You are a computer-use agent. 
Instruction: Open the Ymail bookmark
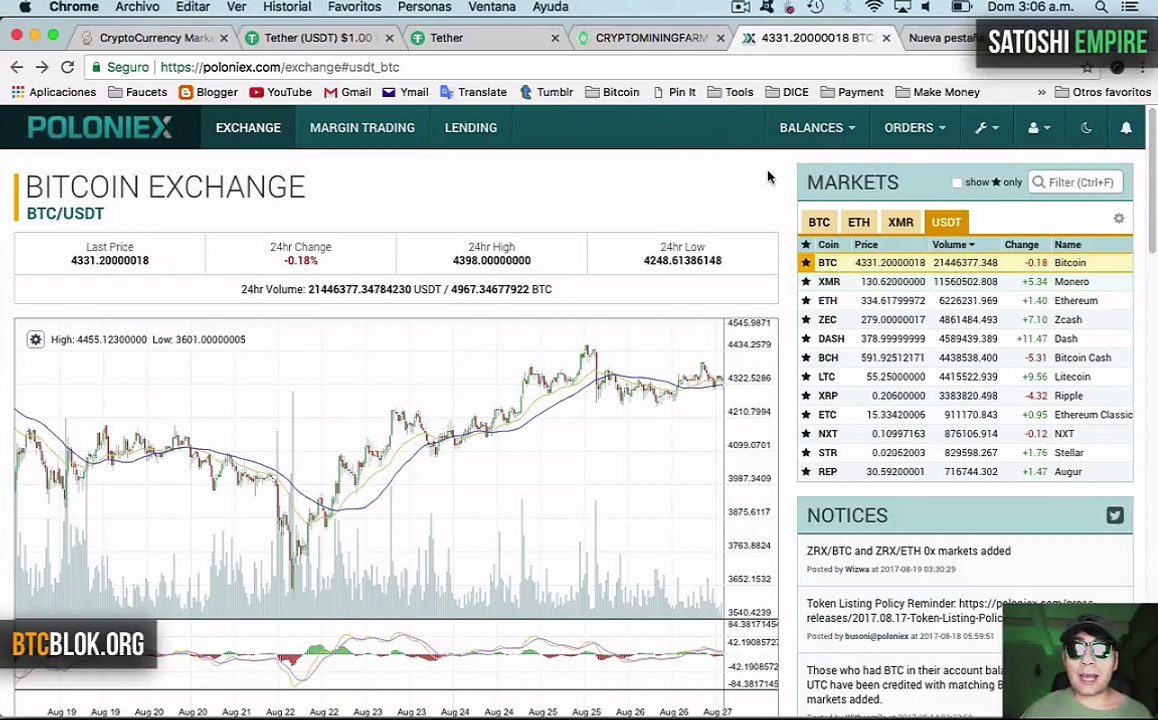point(405,92)
